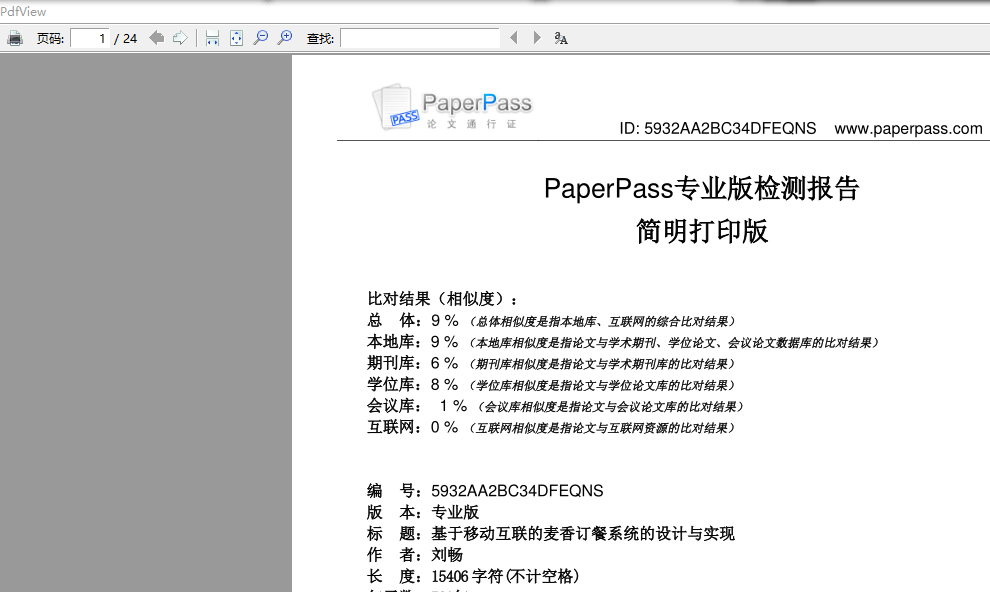
Task: Find next match arrow
Action: pyautogui.click(x=537, y=38)
